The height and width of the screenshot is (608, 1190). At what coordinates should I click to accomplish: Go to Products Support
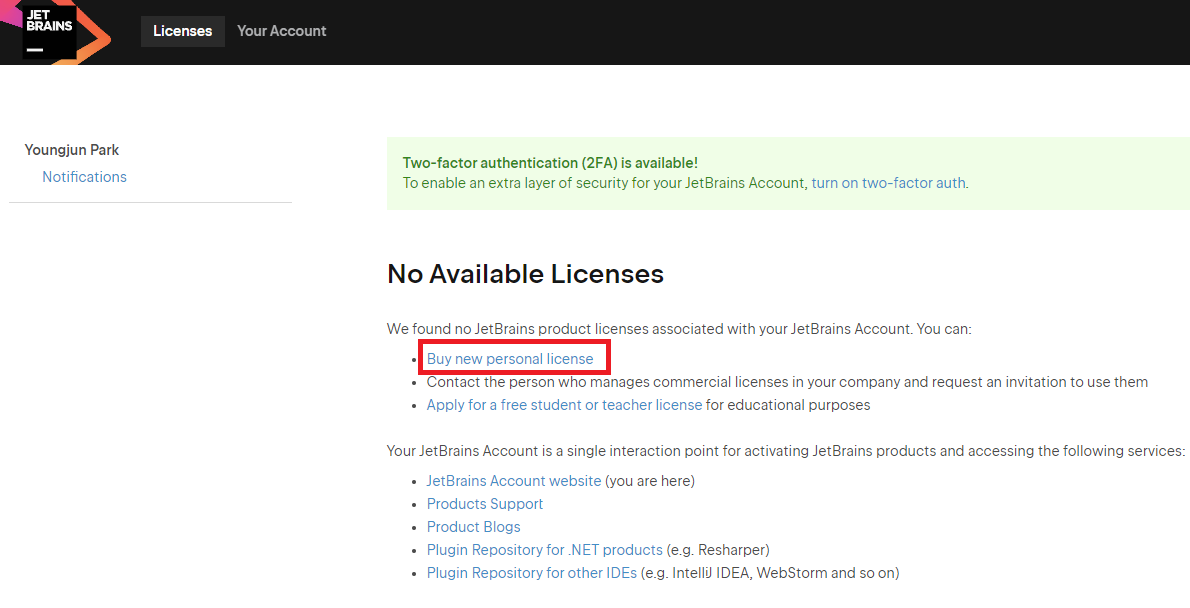point(485,504)
